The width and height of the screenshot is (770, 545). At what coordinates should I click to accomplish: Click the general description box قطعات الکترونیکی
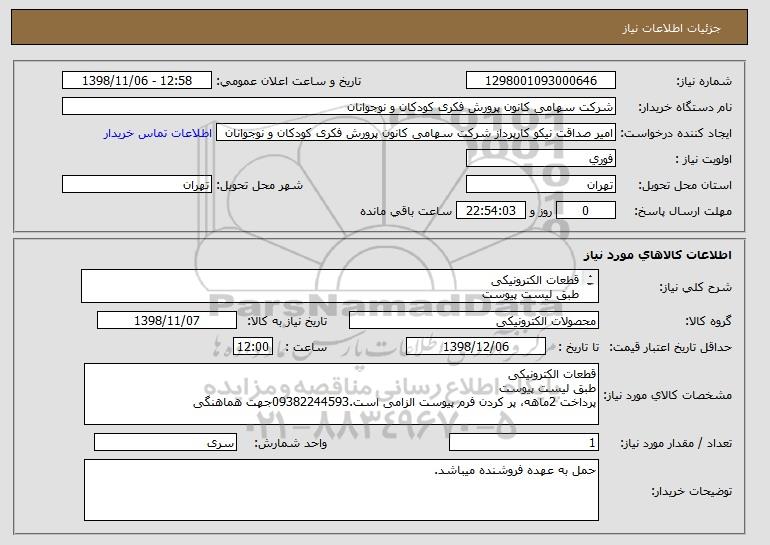pos(340,286)
